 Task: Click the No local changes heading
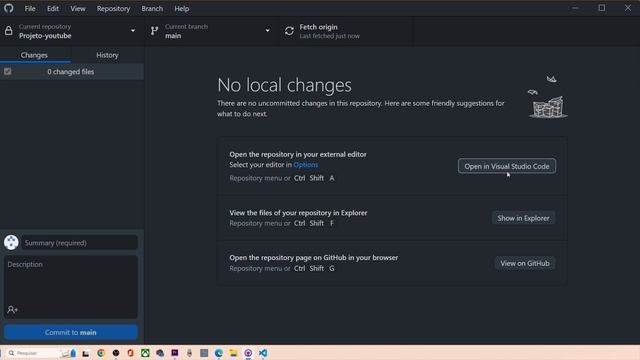pyautogui.click(x=284, y=85)
